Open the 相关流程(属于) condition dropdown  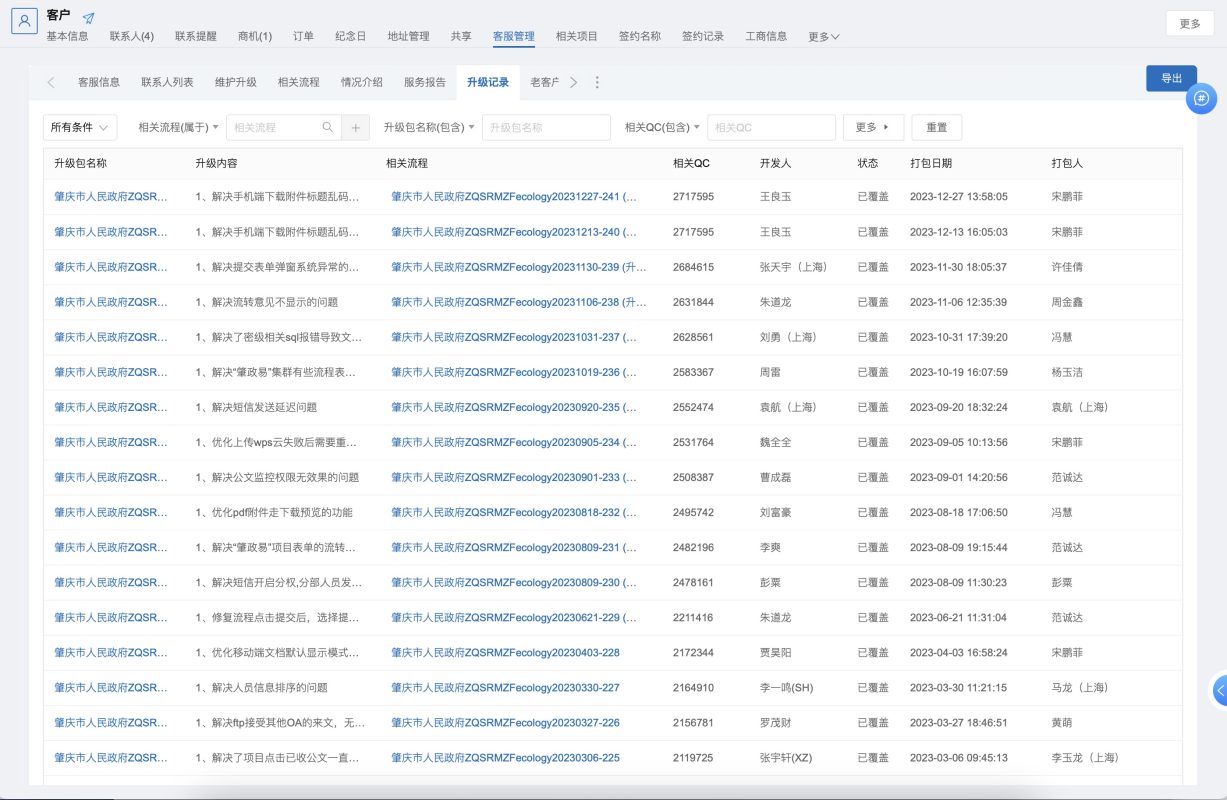[179, 128]
